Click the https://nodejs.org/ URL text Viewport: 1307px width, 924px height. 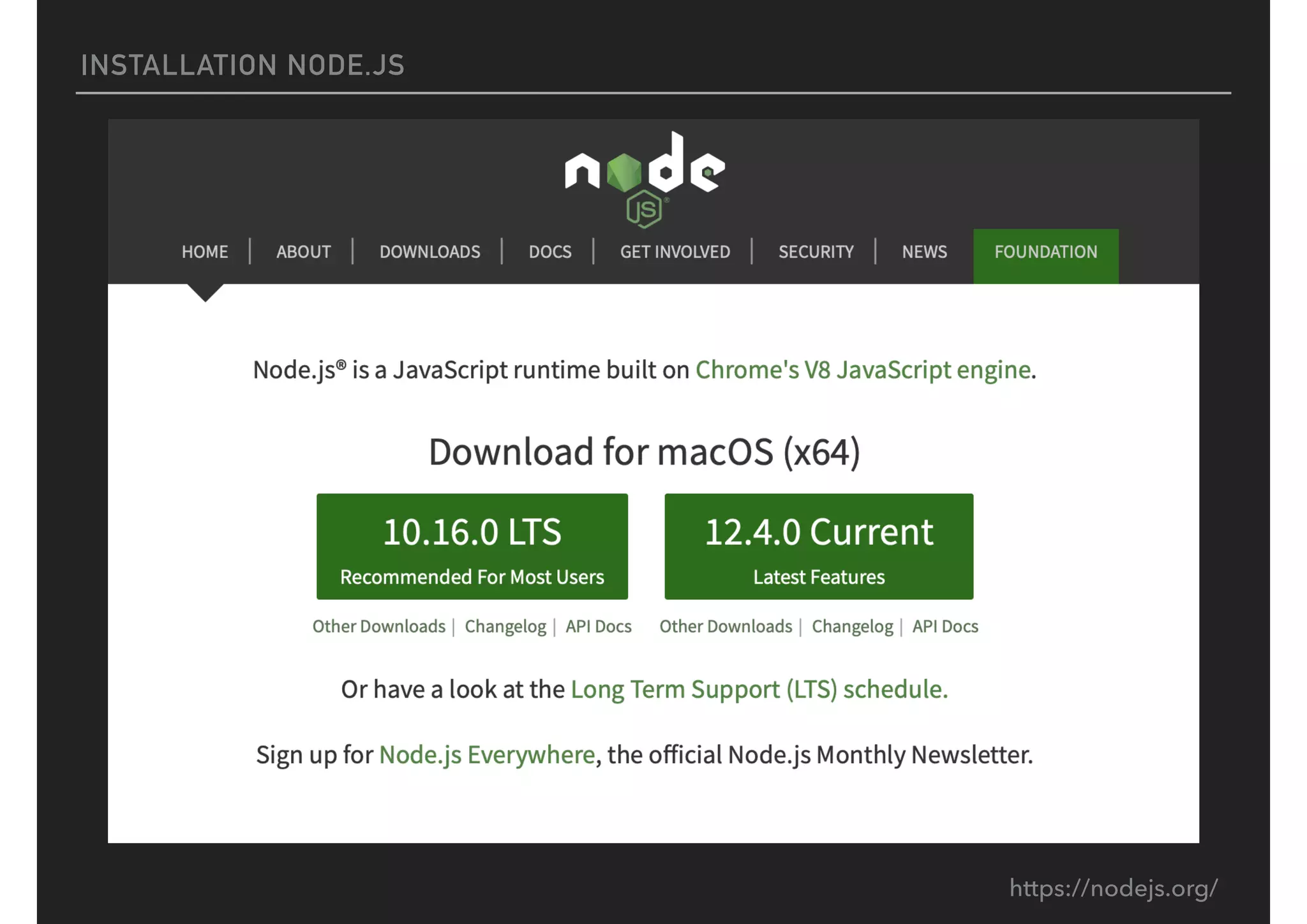coord(1114,888)
